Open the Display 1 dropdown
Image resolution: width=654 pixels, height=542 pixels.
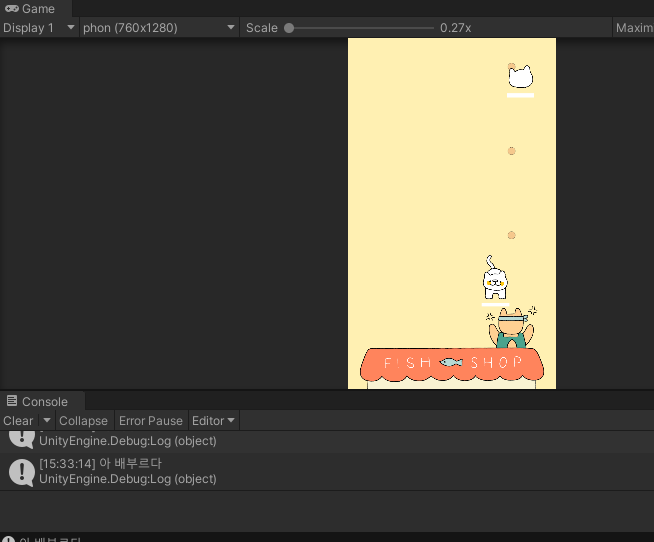click(x=38, y=28)
